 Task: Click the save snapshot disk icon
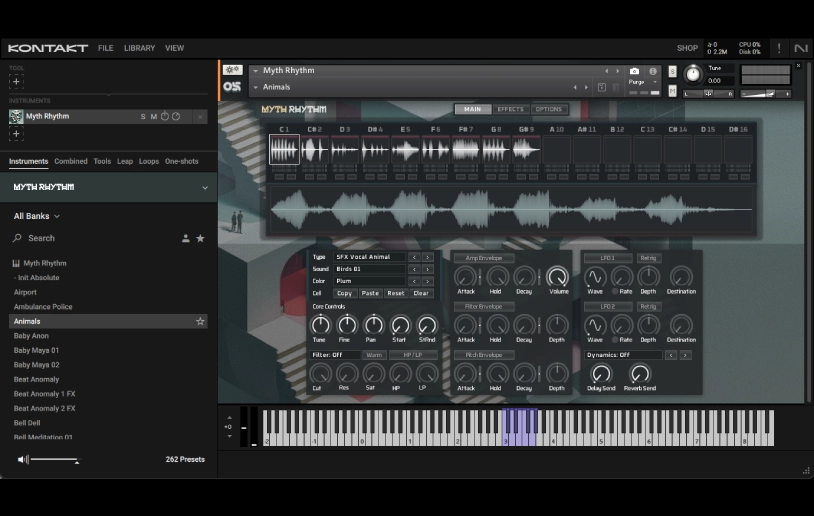click(602, 87)
